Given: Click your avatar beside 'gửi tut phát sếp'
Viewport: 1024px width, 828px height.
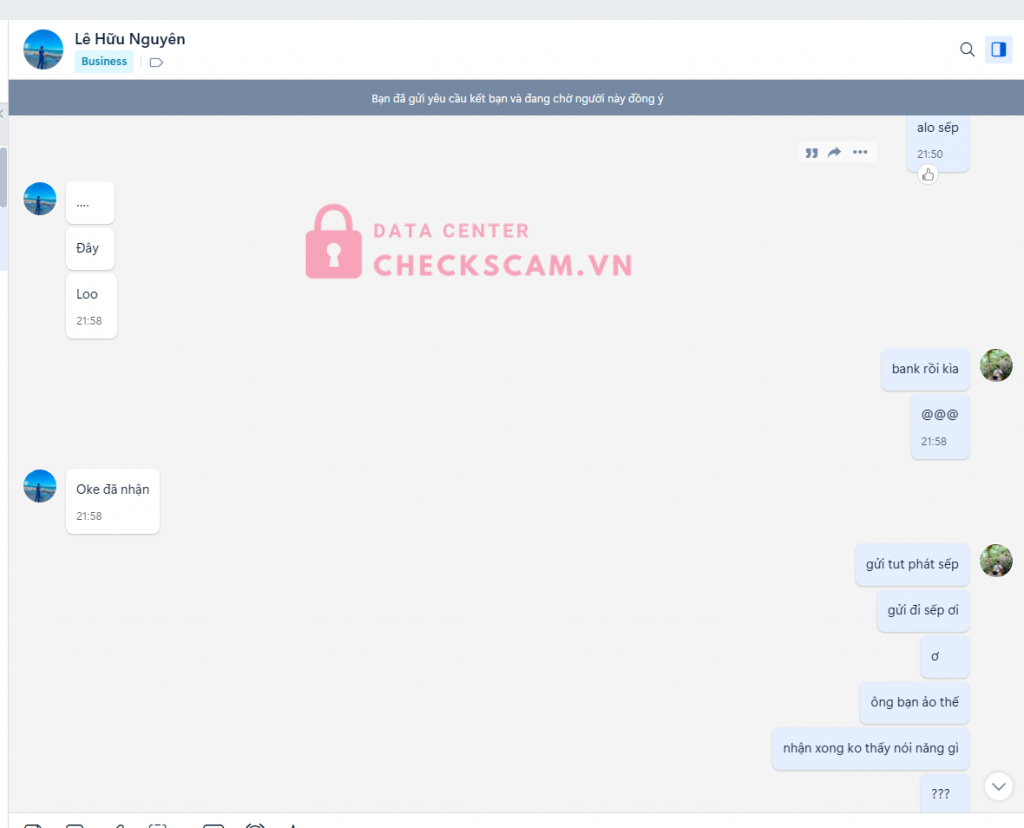Looking at the screenshot, I should pyautogui.click(x=996, y=561).
